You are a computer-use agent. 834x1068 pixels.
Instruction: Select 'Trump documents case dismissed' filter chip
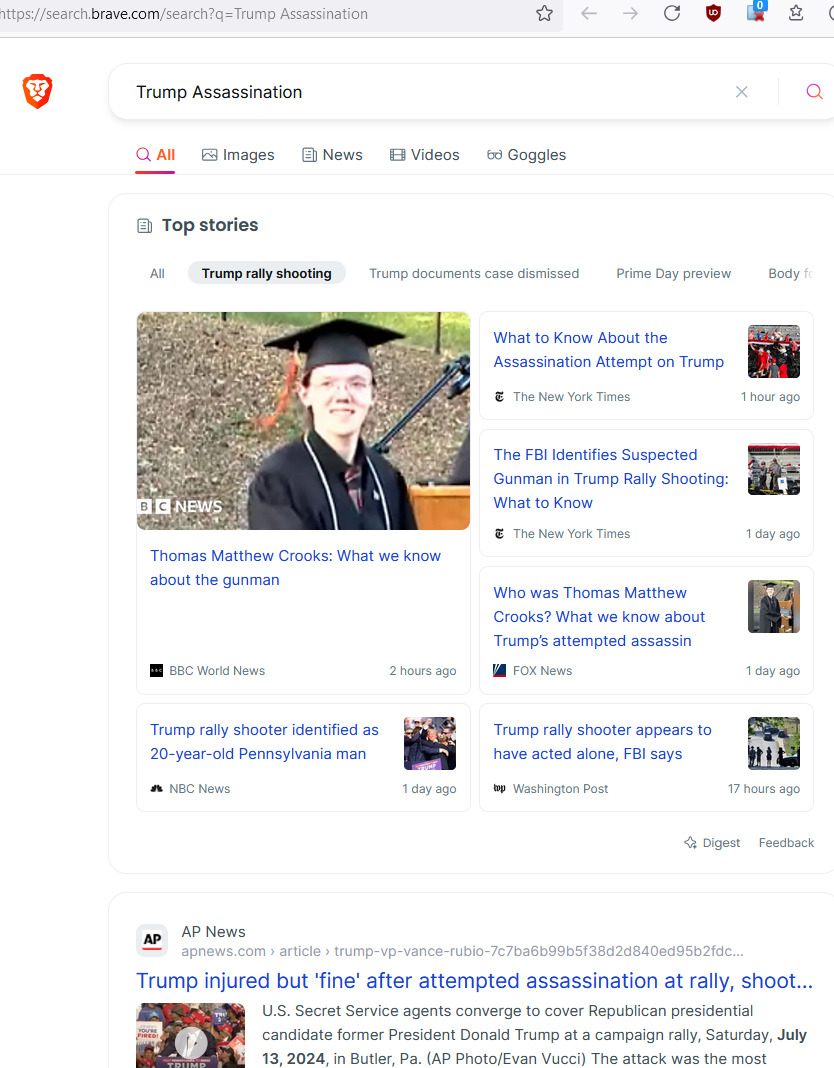coord(474,273)
